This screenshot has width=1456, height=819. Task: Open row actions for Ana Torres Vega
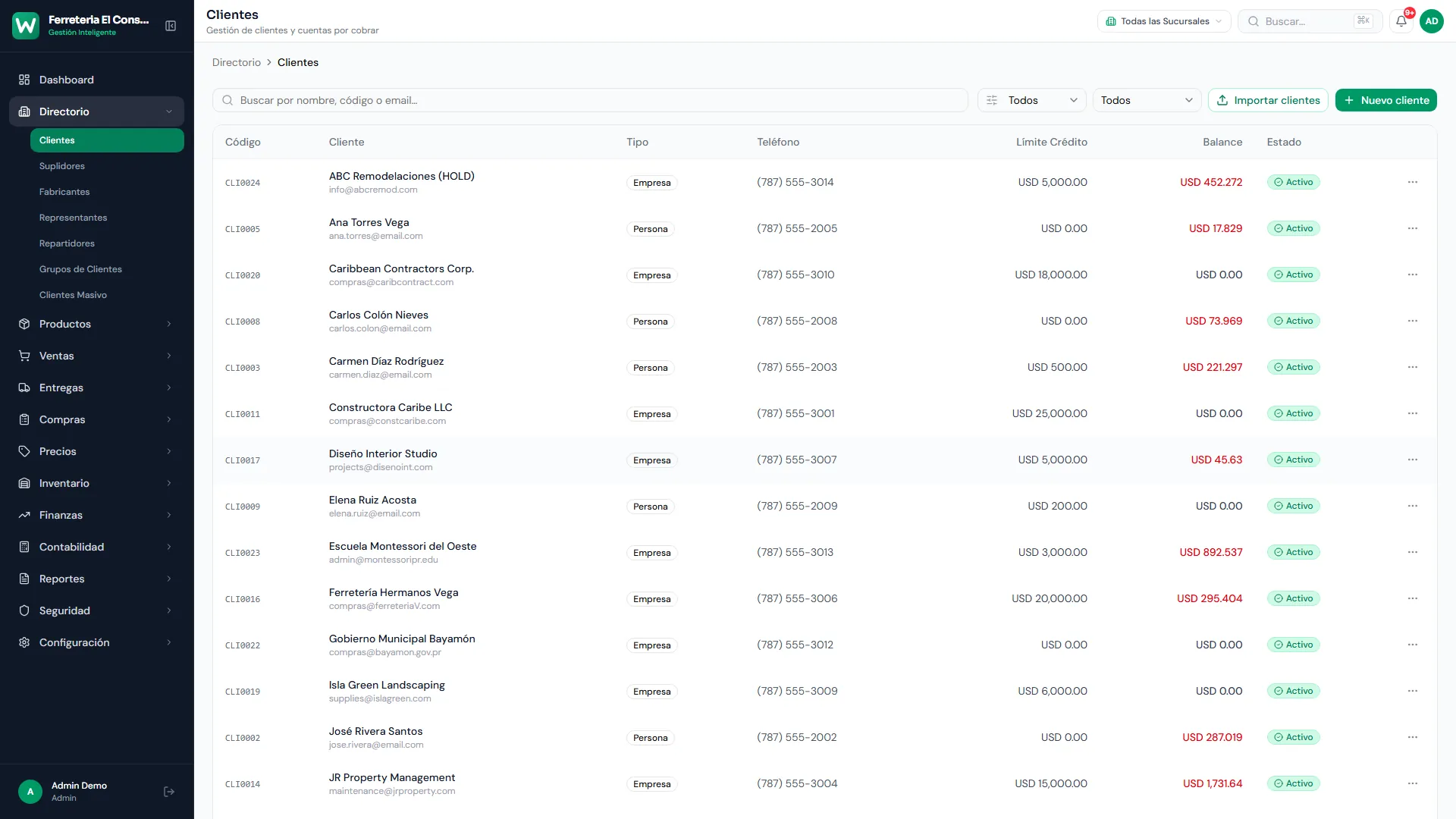(1412, 228)
